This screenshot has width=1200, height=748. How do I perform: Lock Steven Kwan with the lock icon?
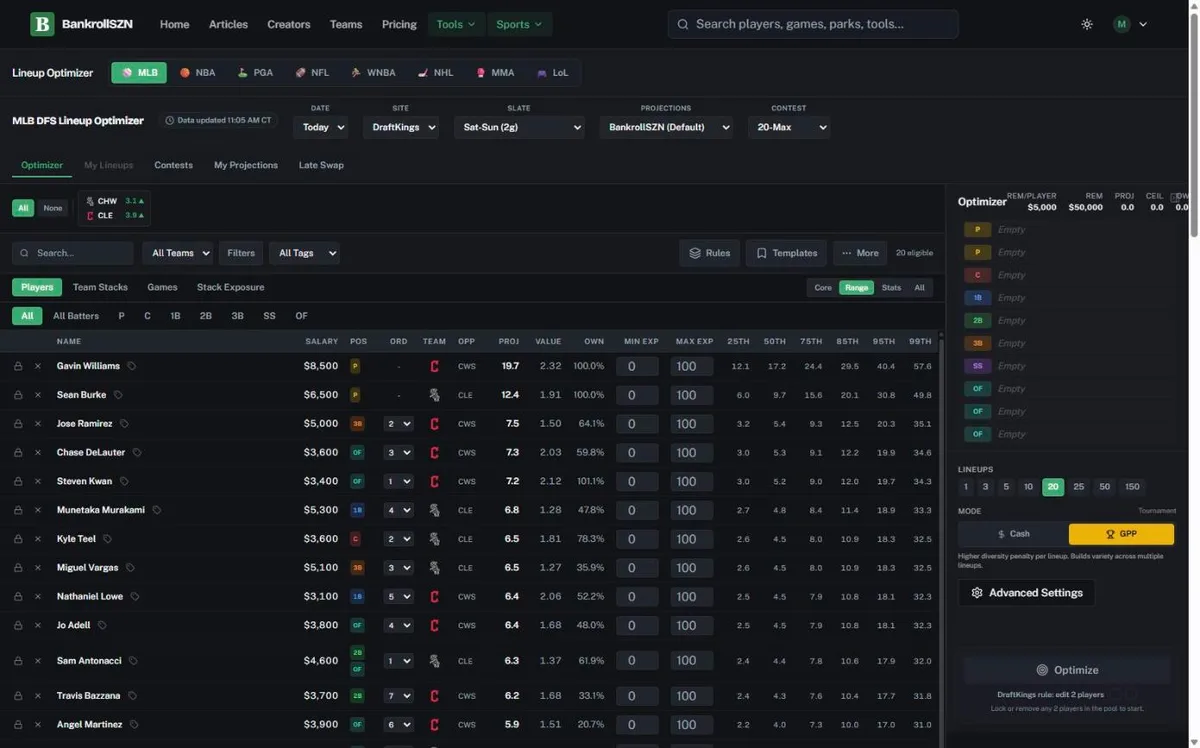click(18, 481)
